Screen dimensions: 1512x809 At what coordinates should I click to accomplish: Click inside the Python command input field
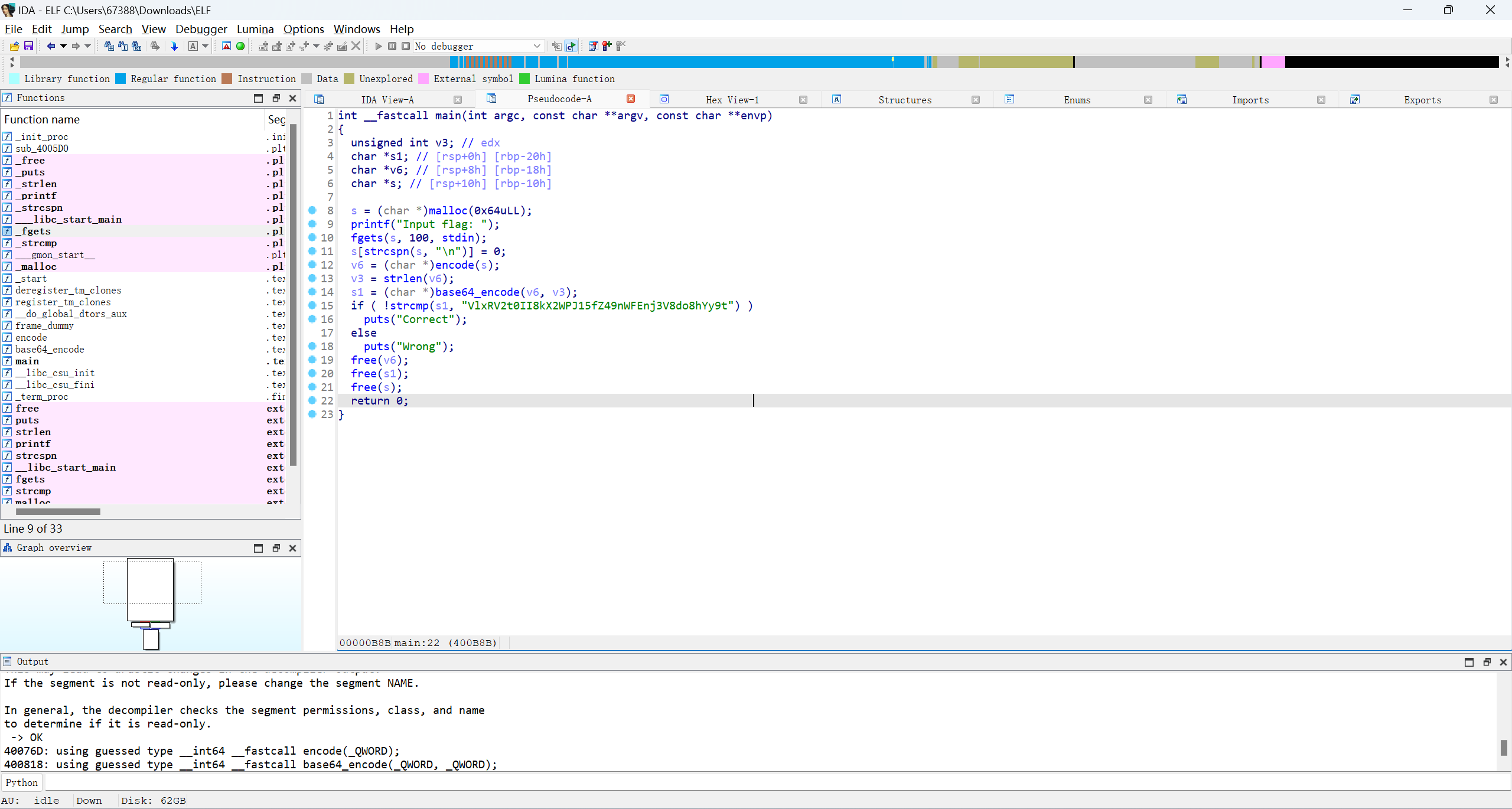[777, 782]
